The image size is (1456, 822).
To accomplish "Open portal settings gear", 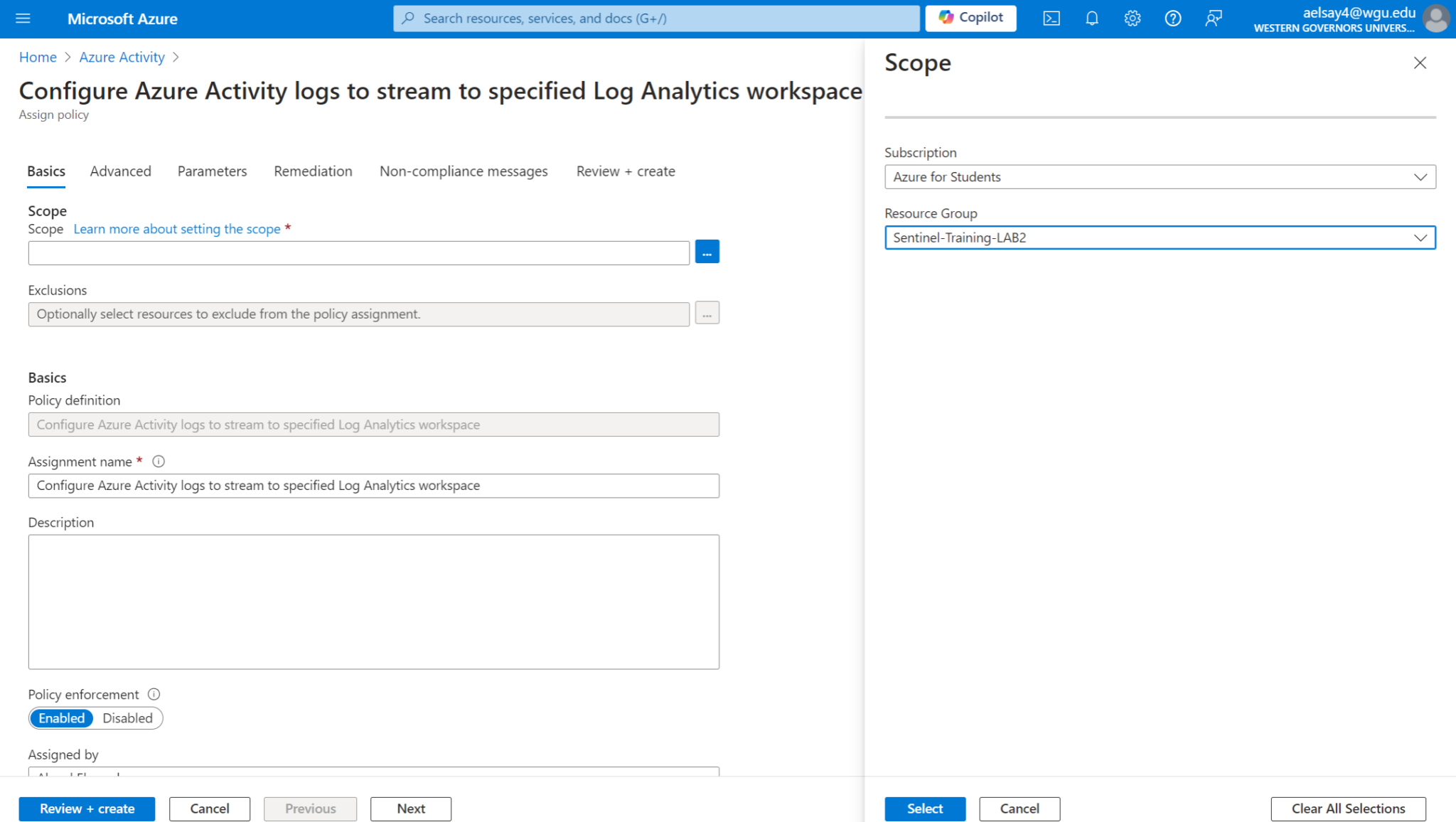I will click(x=1133, y=18).
